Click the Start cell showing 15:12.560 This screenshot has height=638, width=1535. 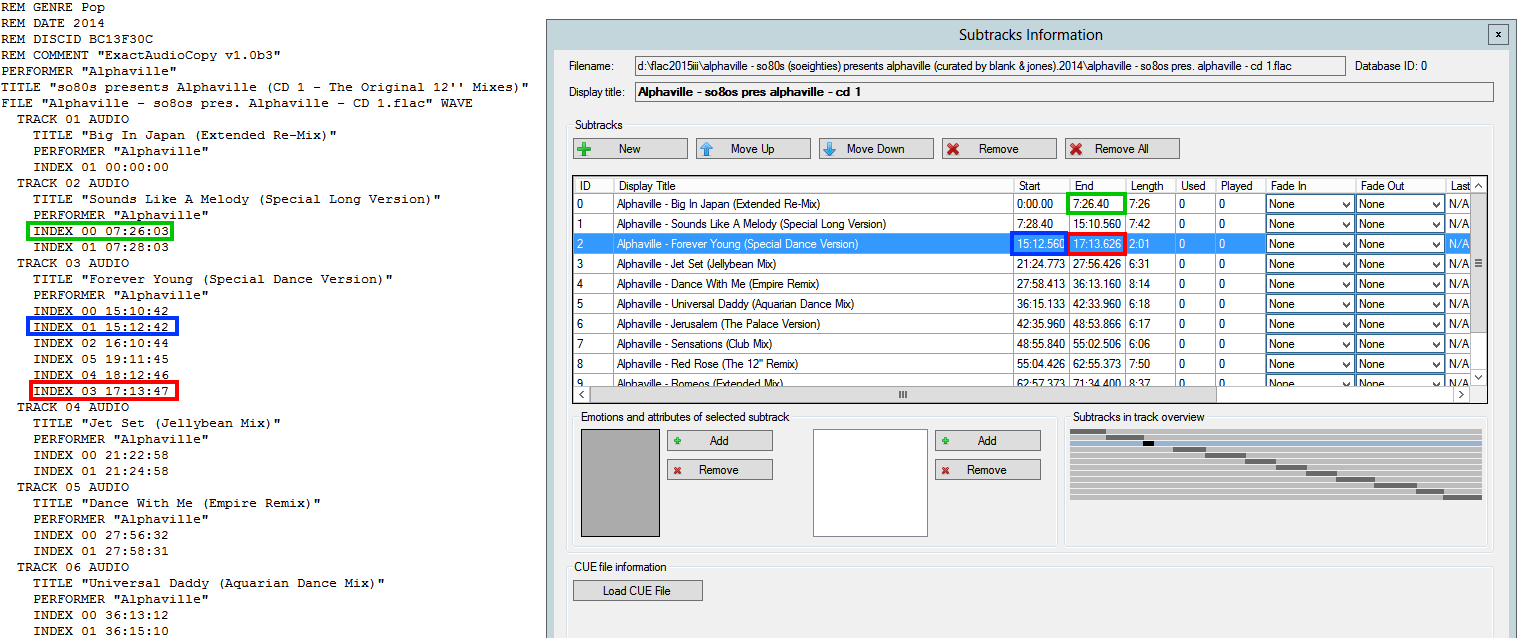point(1040,244)
